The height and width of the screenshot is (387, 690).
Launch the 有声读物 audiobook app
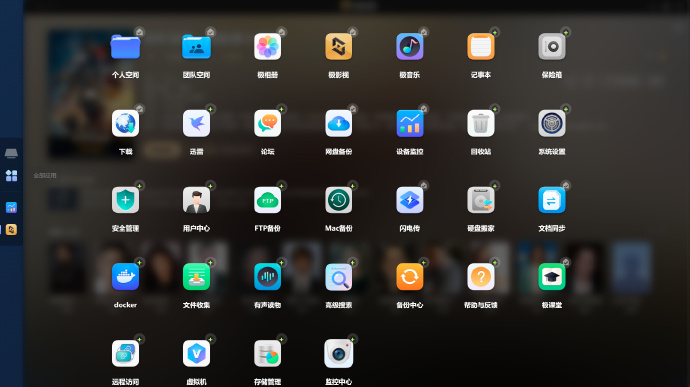(x=268, y=277)
